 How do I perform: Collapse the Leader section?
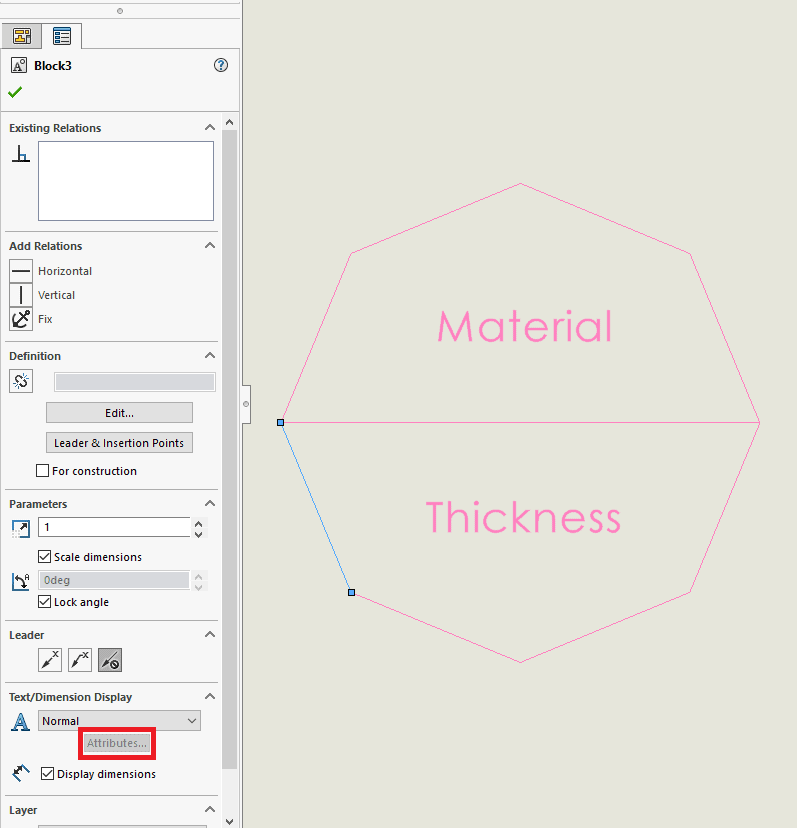coord(210,634)
